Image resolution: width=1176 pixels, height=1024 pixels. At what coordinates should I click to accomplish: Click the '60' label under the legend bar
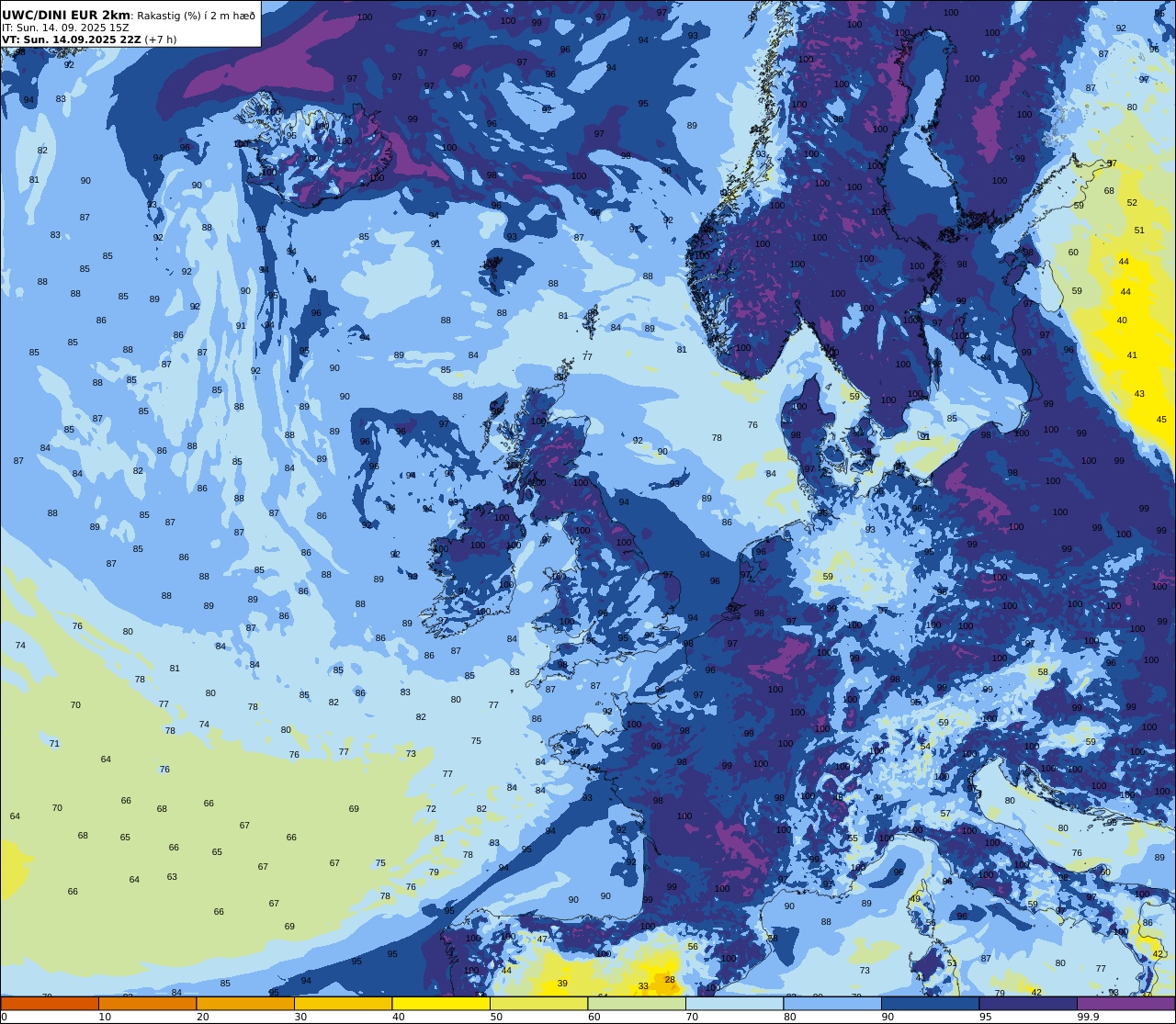(594, 1017)
